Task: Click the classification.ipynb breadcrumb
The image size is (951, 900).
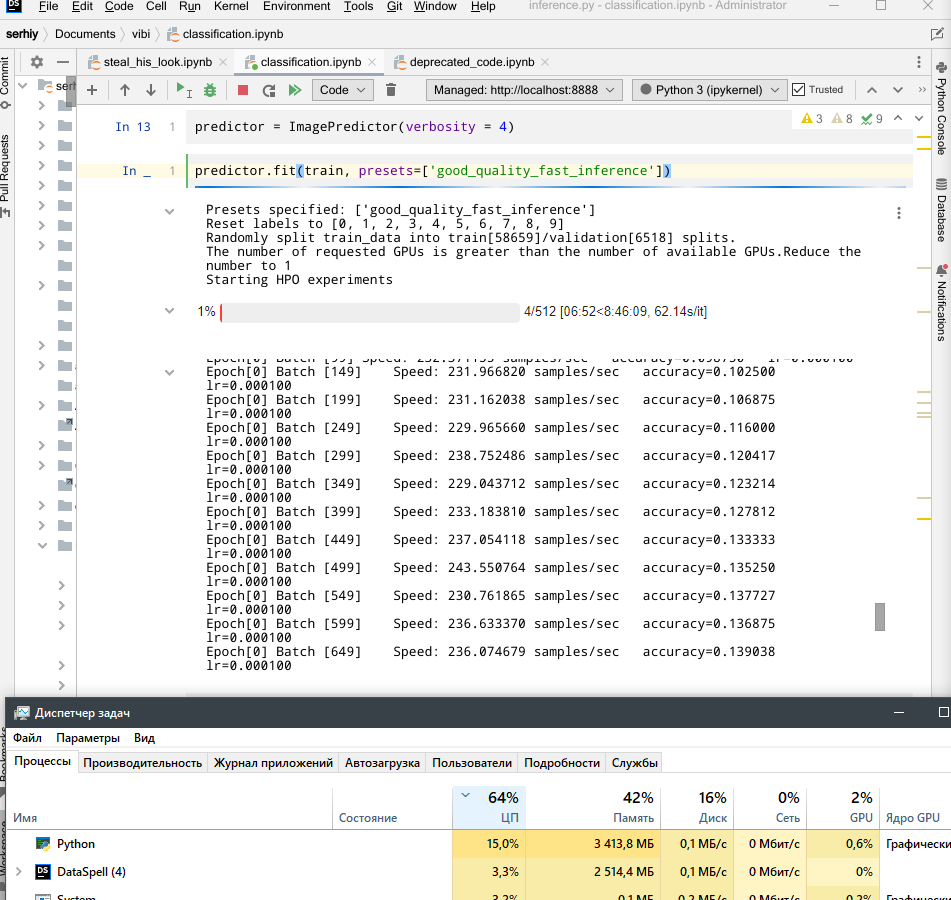Action: coord(226,34)
